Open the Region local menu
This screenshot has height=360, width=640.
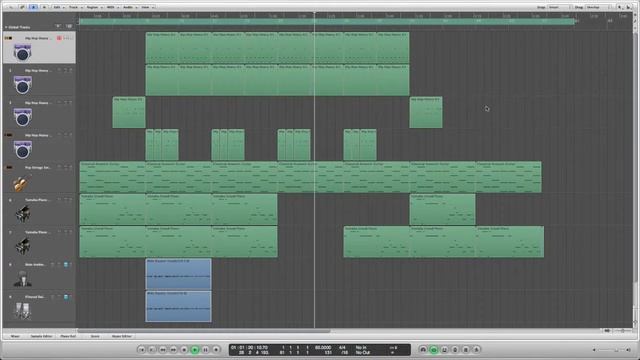94,7
